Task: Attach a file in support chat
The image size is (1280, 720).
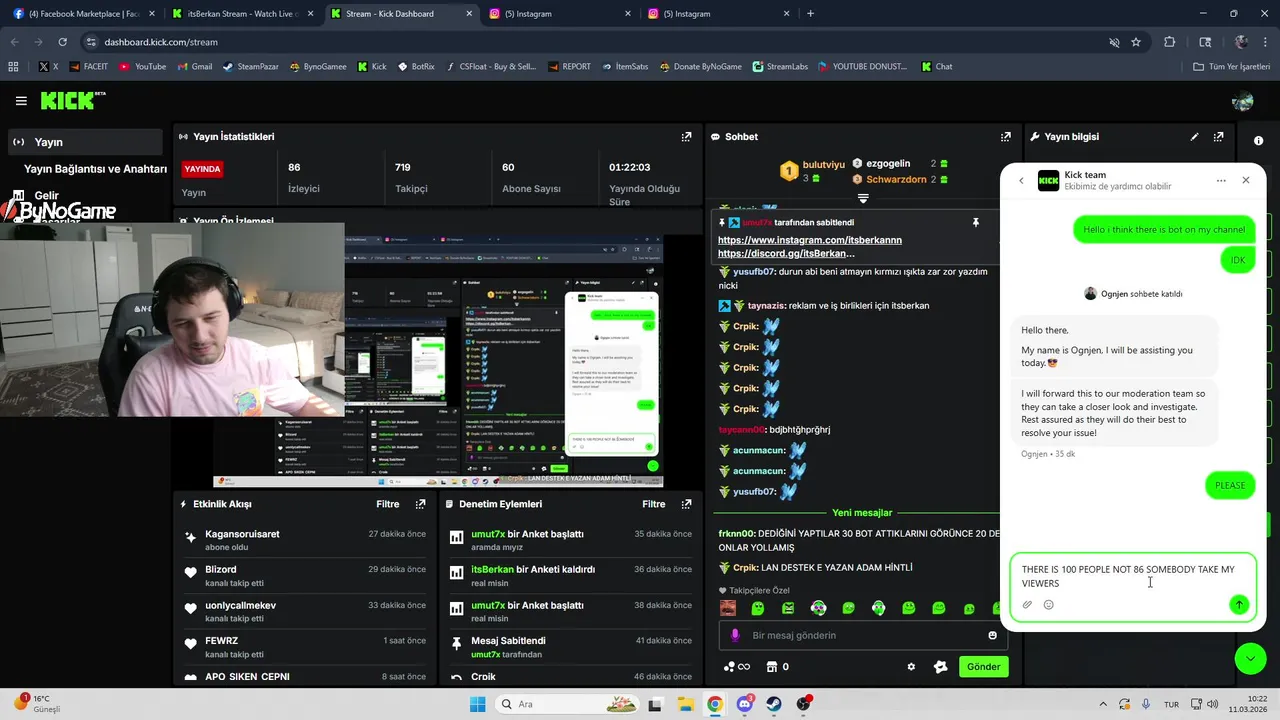Action: coord(1027,604)
